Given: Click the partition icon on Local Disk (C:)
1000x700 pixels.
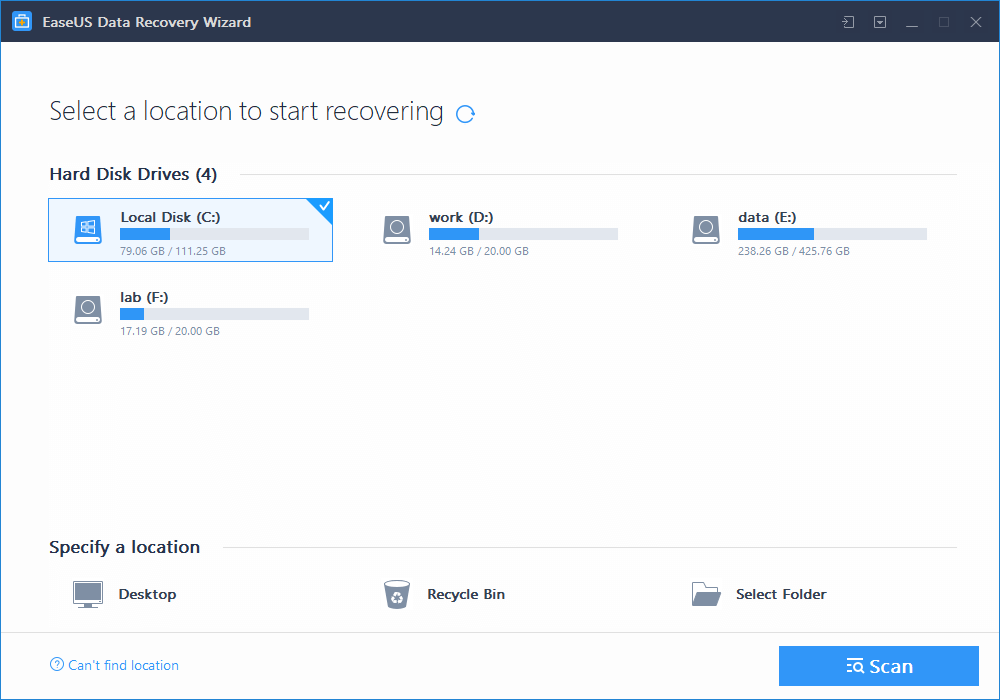Looking at the screenshot, I should pos(88,229).
